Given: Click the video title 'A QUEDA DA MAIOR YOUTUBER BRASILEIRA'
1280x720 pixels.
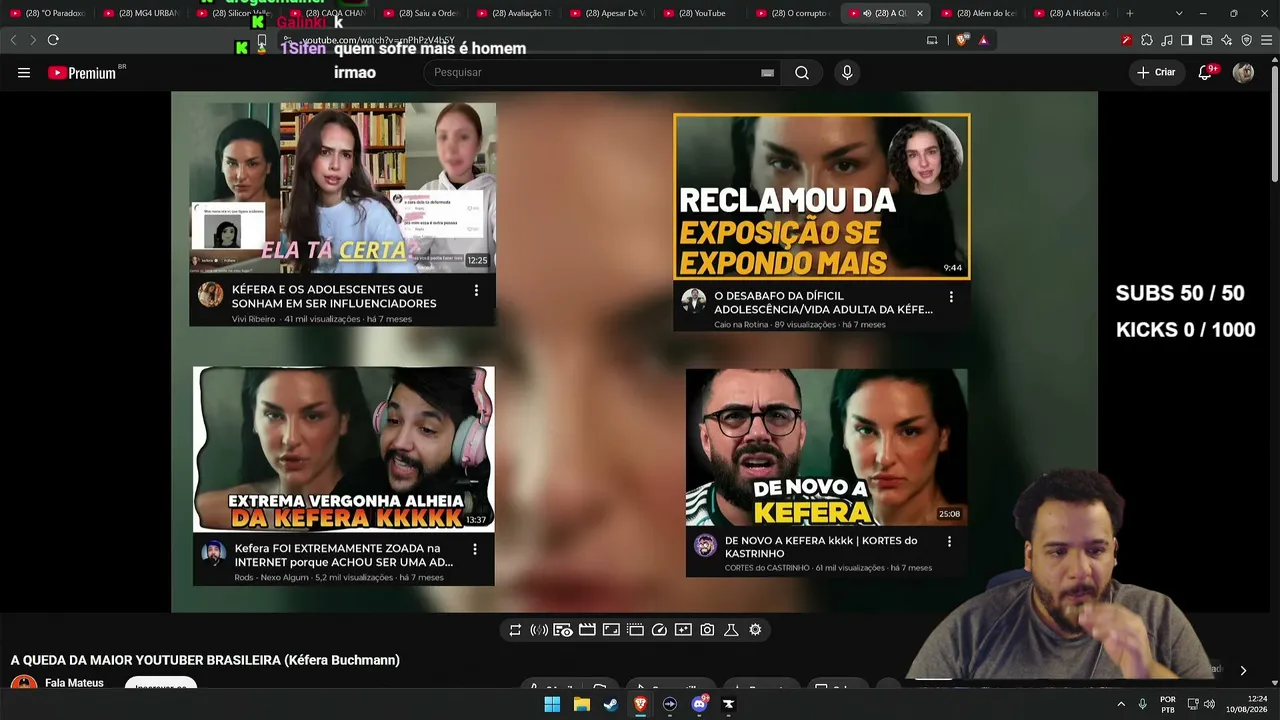Looking at the screenshot, I should click(x=205, y=660).
